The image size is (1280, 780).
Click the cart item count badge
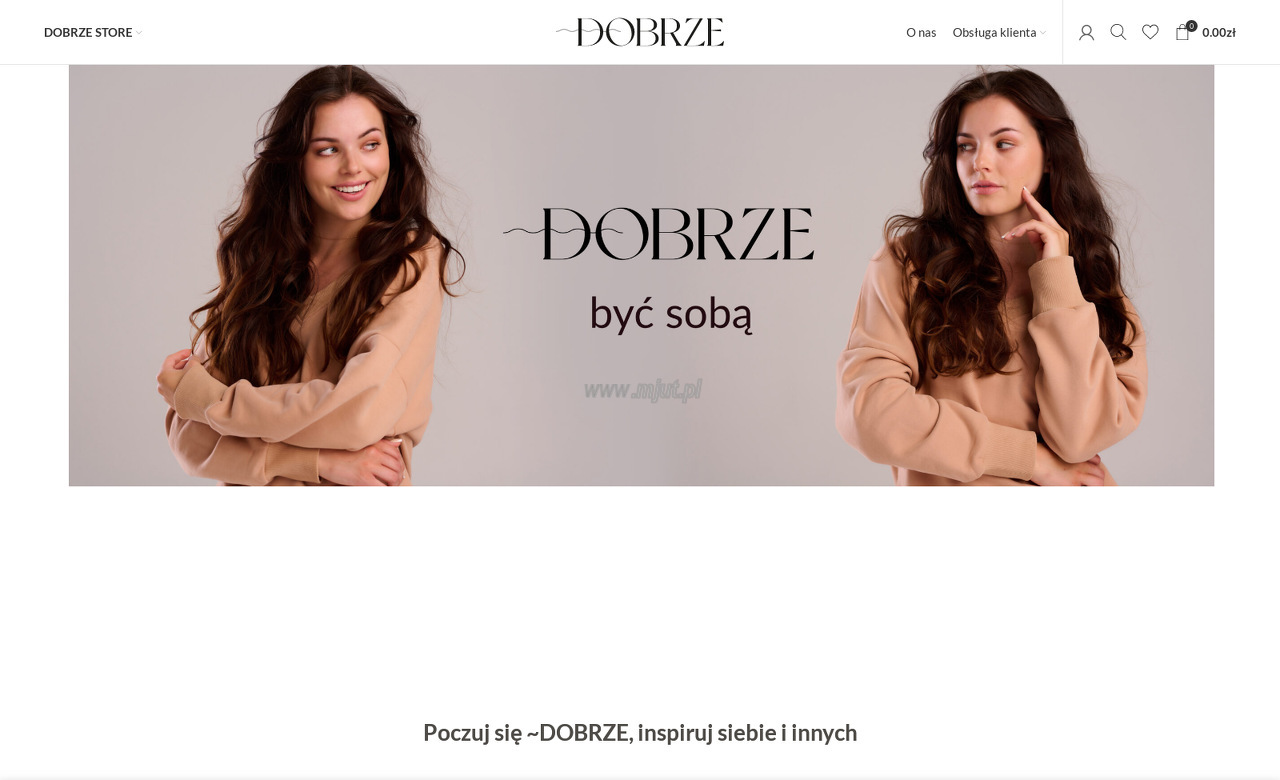[x=1191, y=26]
